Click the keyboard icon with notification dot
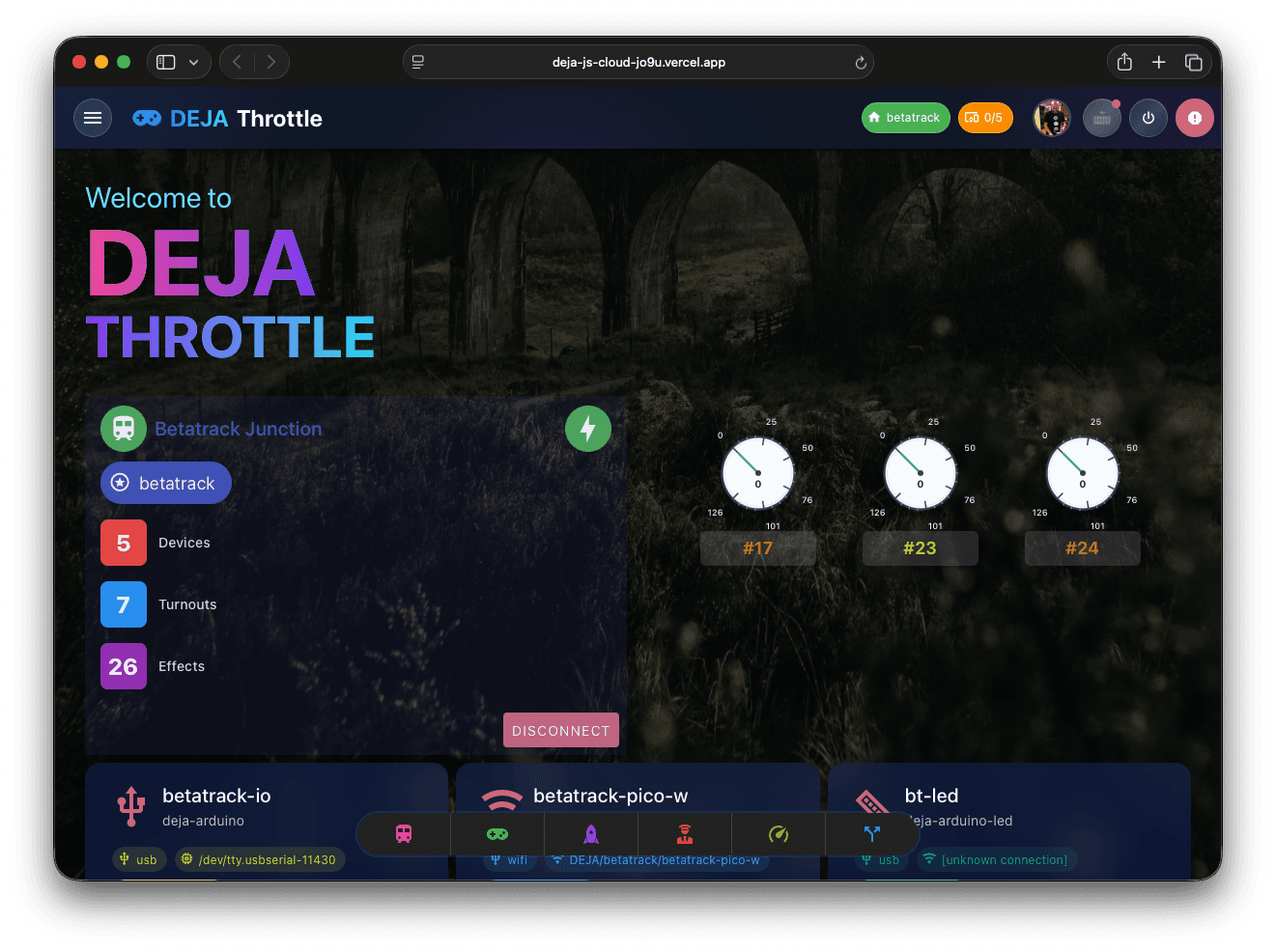The width and height of the screenshot is (1276, 952). (1102, 117)
